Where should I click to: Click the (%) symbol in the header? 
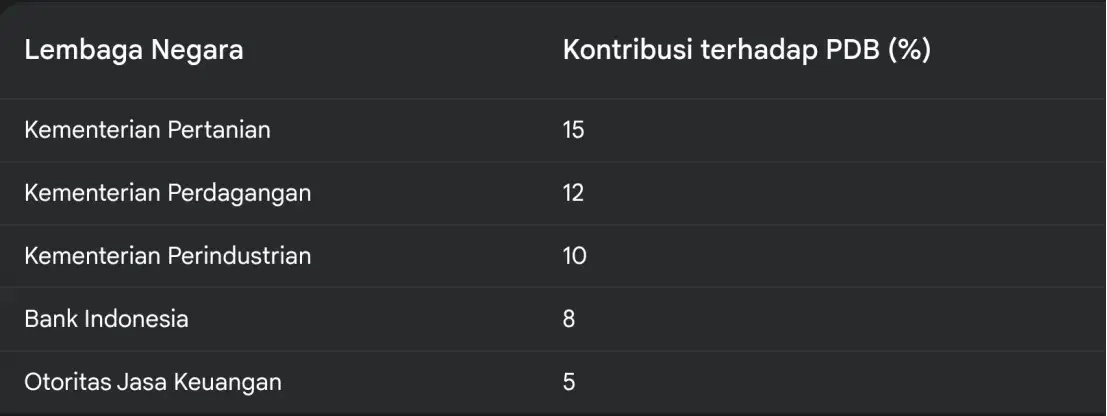point(910,51)
